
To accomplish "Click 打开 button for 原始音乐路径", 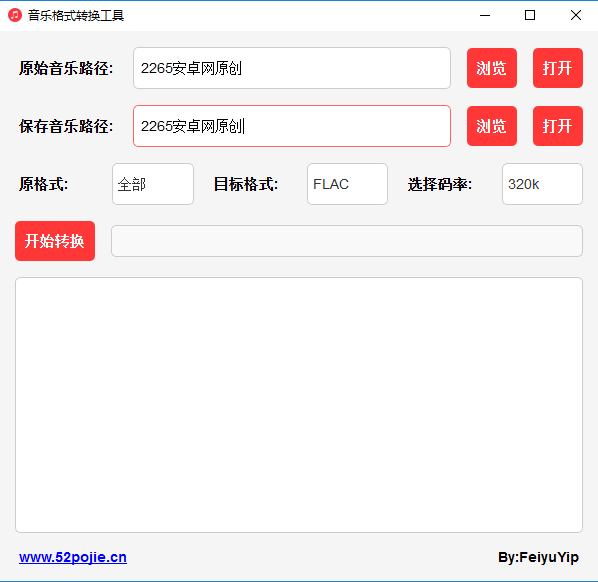I will click(558, 68).
